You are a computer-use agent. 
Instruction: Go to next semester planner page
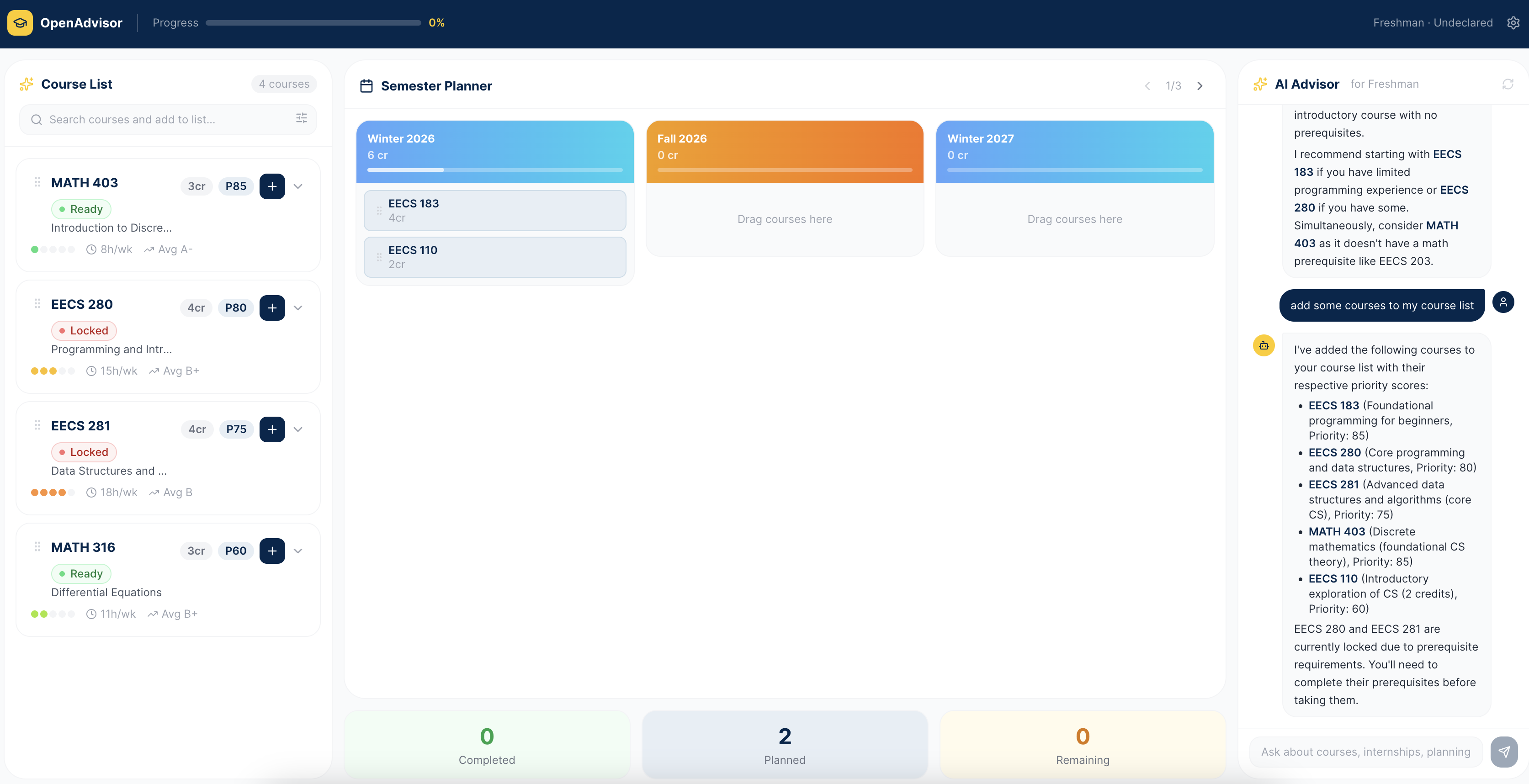click(1200, 86)
